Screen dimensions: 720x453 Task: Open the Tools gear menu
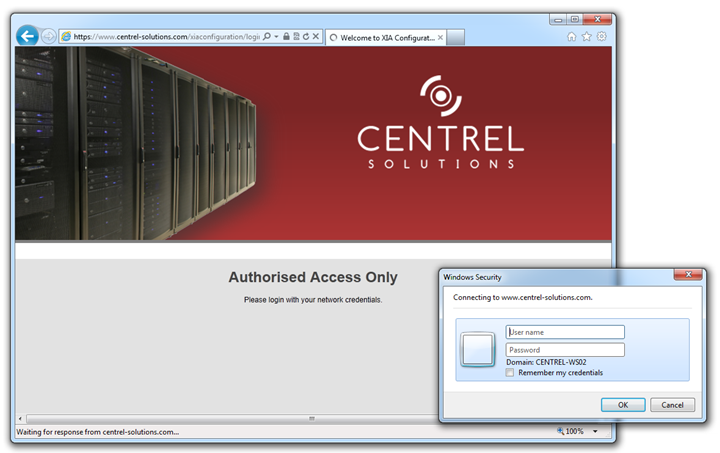[602, 36]
